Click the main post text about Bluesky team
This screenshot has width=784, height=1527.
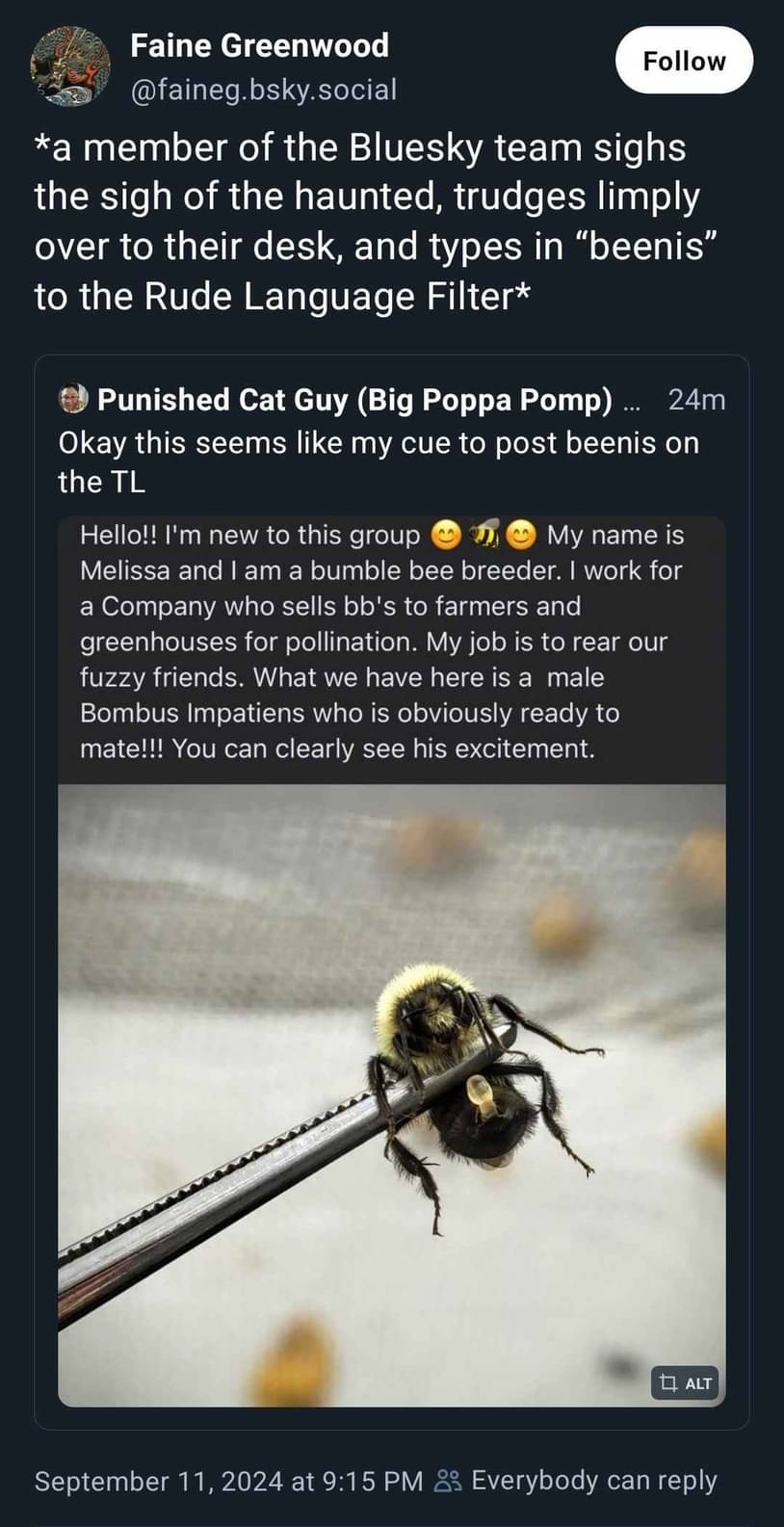point(376,222)
